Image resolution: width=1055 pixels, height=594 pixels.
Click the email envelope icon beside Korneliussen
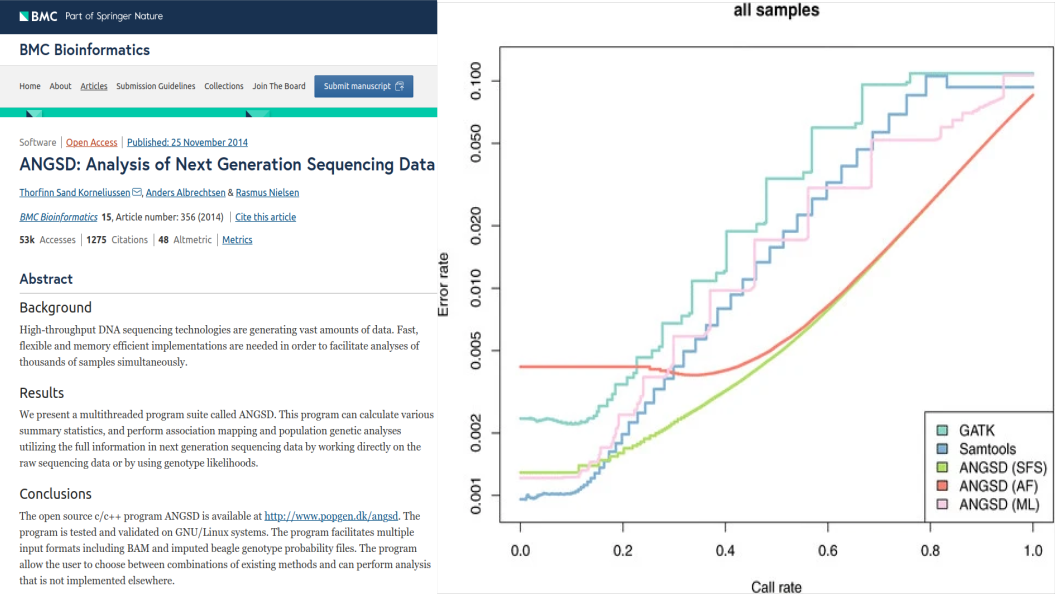click(138, 193)
